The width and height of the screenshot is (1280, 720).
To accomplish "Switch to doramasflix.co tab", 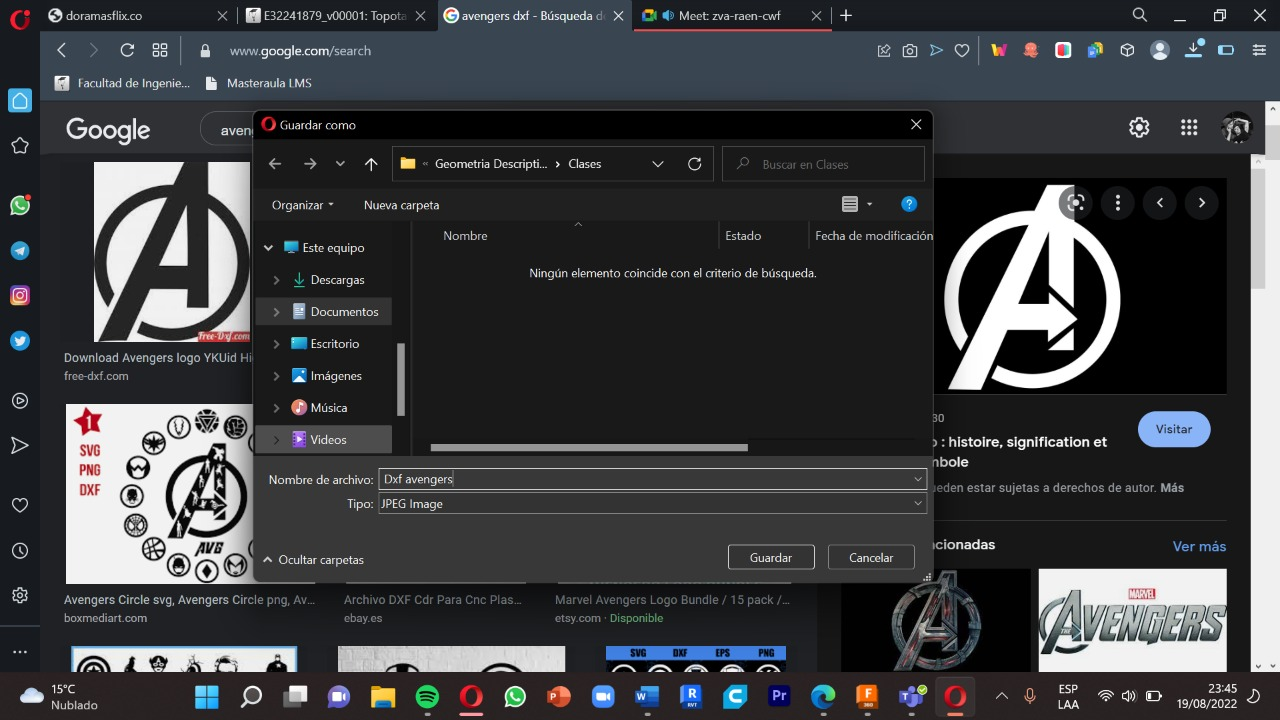I will [136, 15].
